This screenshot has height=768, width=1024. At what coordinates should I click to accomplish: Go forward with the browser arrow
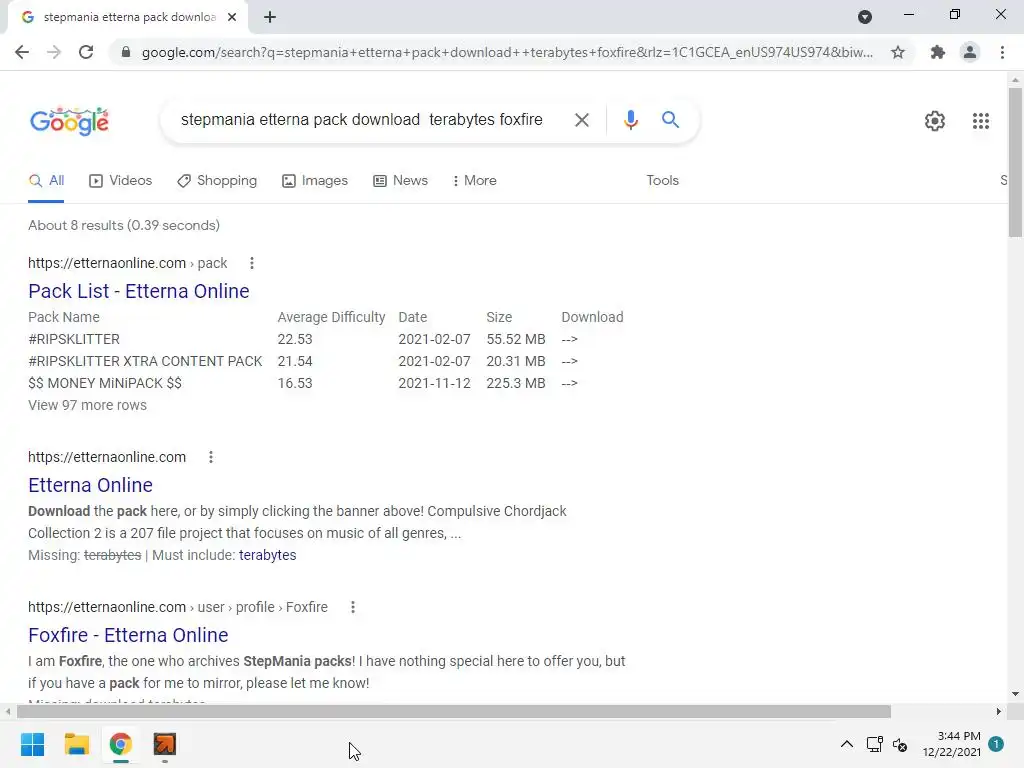point(54,52)
